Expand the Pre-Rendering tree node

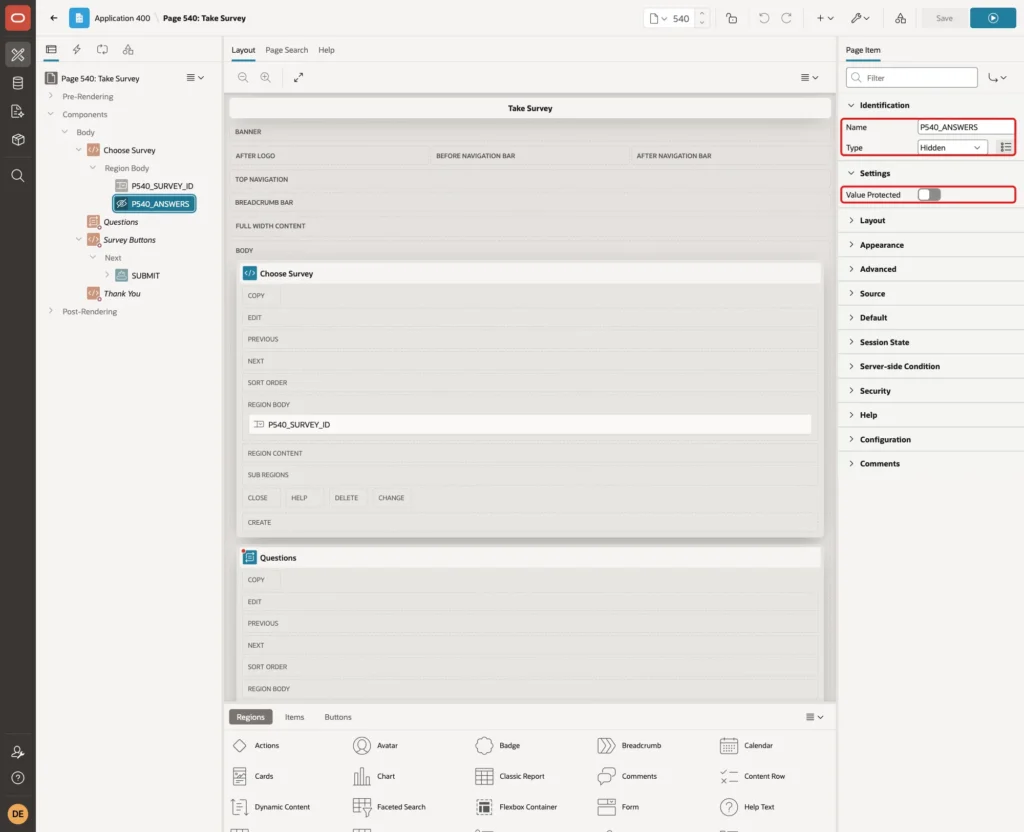click(x=51, y=96)
